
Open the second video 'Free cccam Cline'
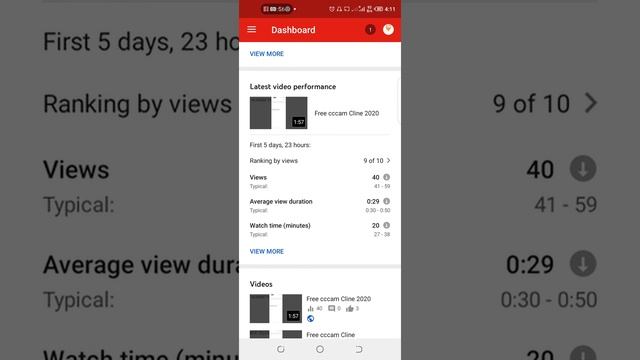coord(330,335)
